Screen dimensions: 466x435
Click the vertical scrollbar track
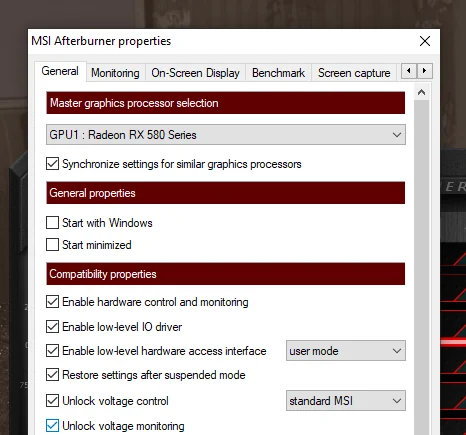point(421,267)
